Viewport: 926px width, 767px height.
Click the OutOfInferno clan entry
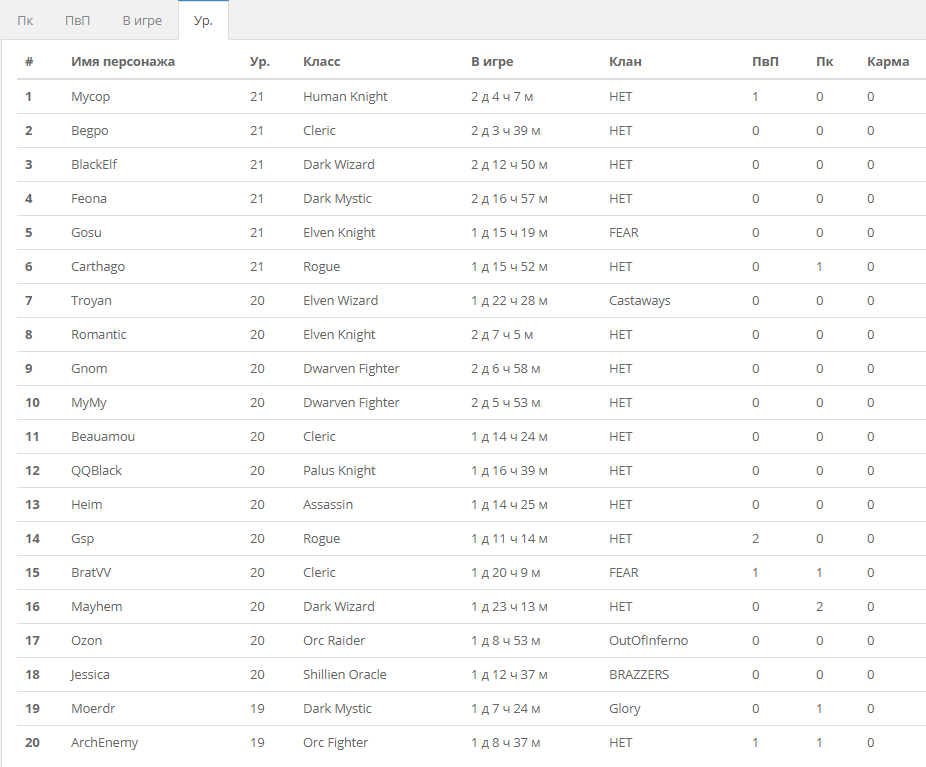pyautogui.click(x=648, y=641)
